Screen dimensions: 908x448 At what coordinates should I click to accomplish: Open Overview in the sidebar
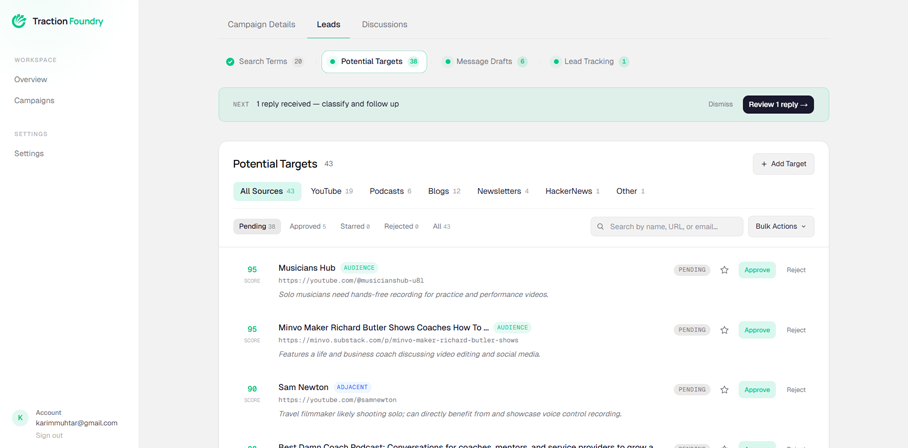(31, 79)
